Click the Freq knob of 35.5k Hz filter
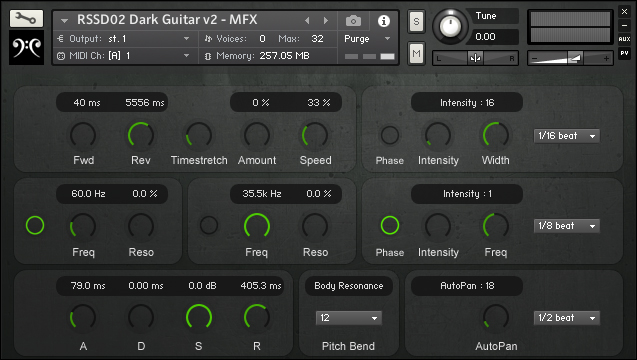The width and height of the screenshot is (637, 360). [257, 226]
